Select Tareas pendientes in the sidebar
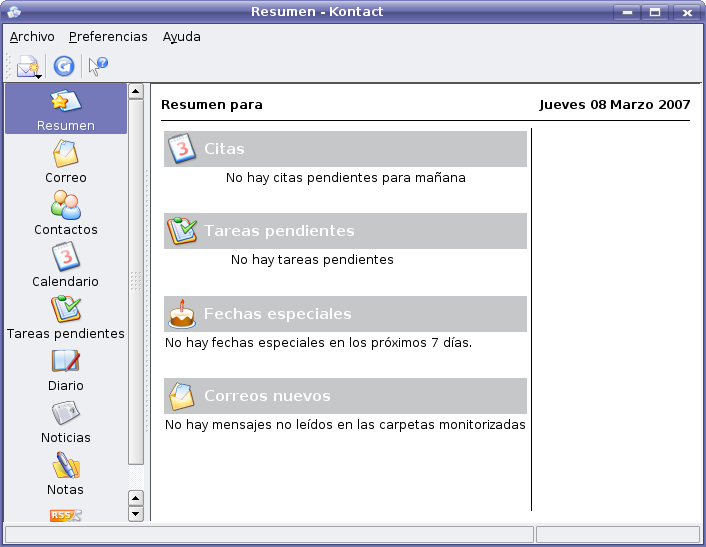706x547 pixels. [66, 317]
